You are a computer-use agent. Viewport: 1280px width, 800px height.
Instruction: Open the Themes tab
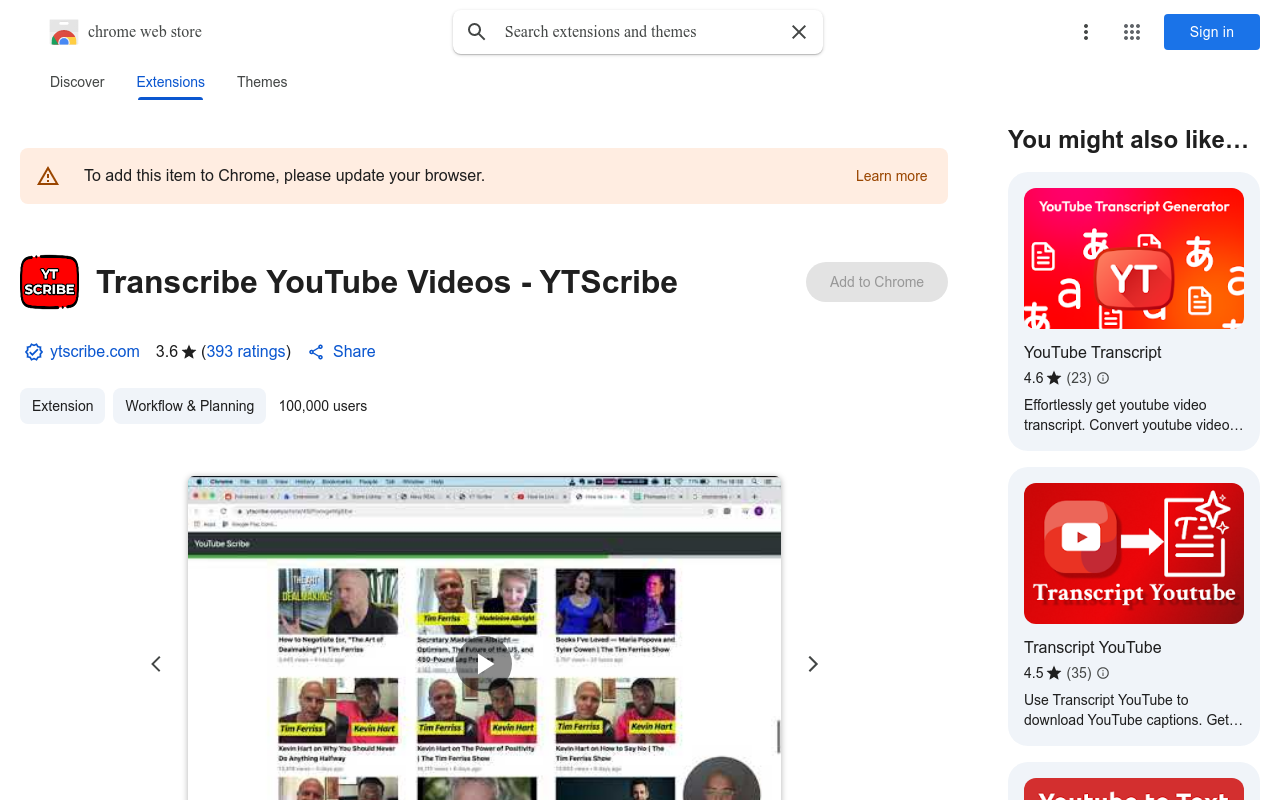(262, 82)
